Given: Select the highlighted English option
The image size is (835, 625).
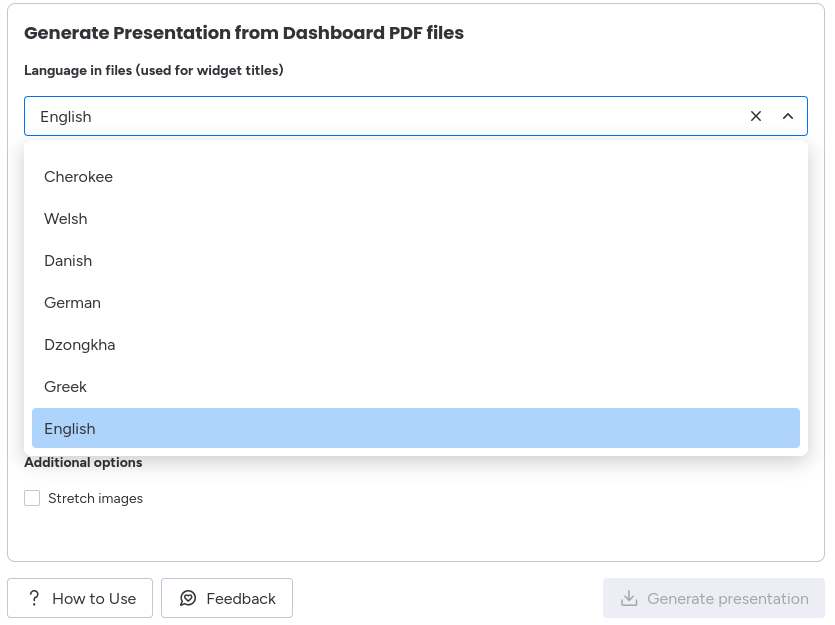Looking at the screenshot, I should 70,429.
